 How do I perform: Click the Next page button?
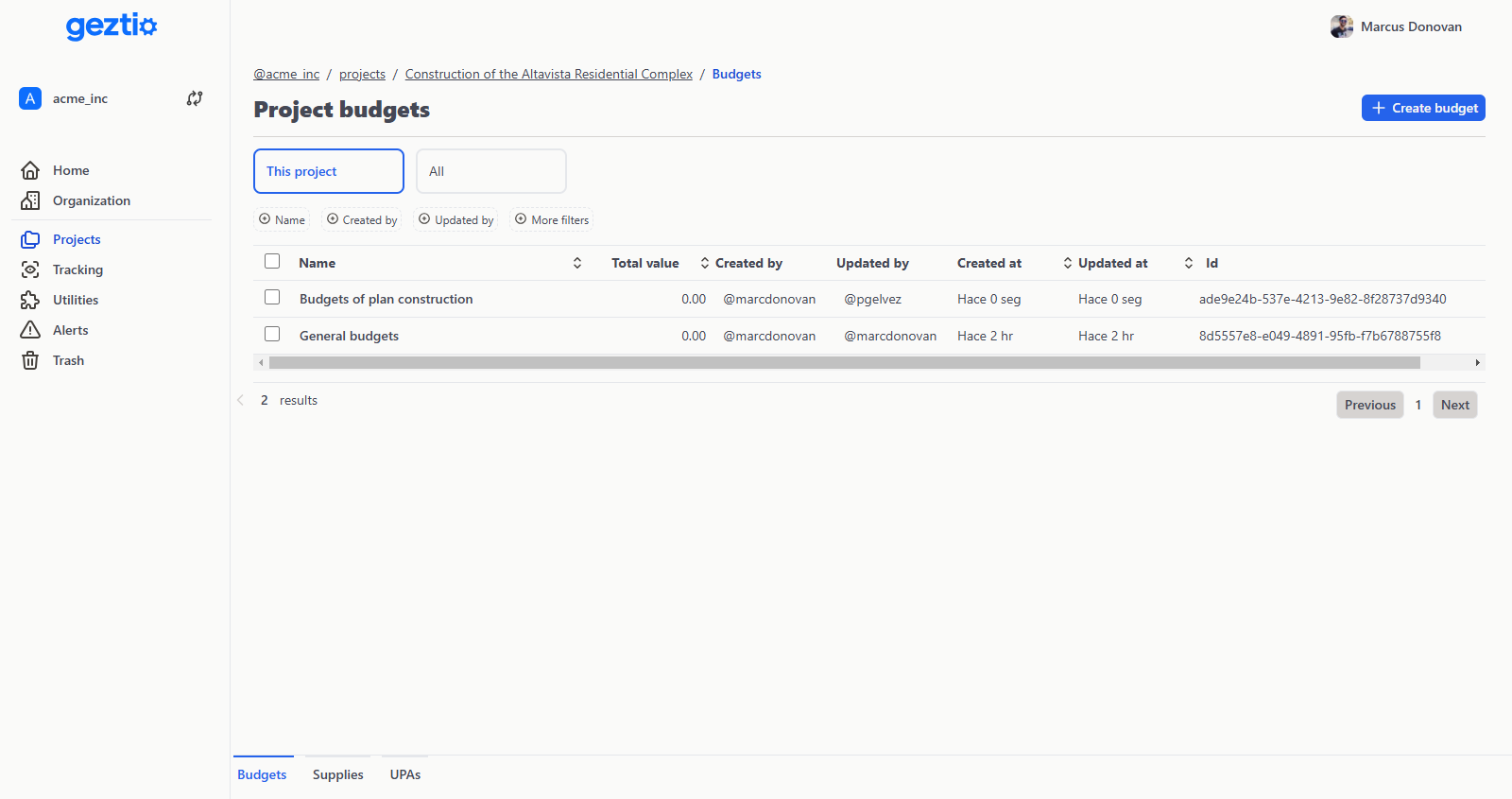pos(1455,405)
